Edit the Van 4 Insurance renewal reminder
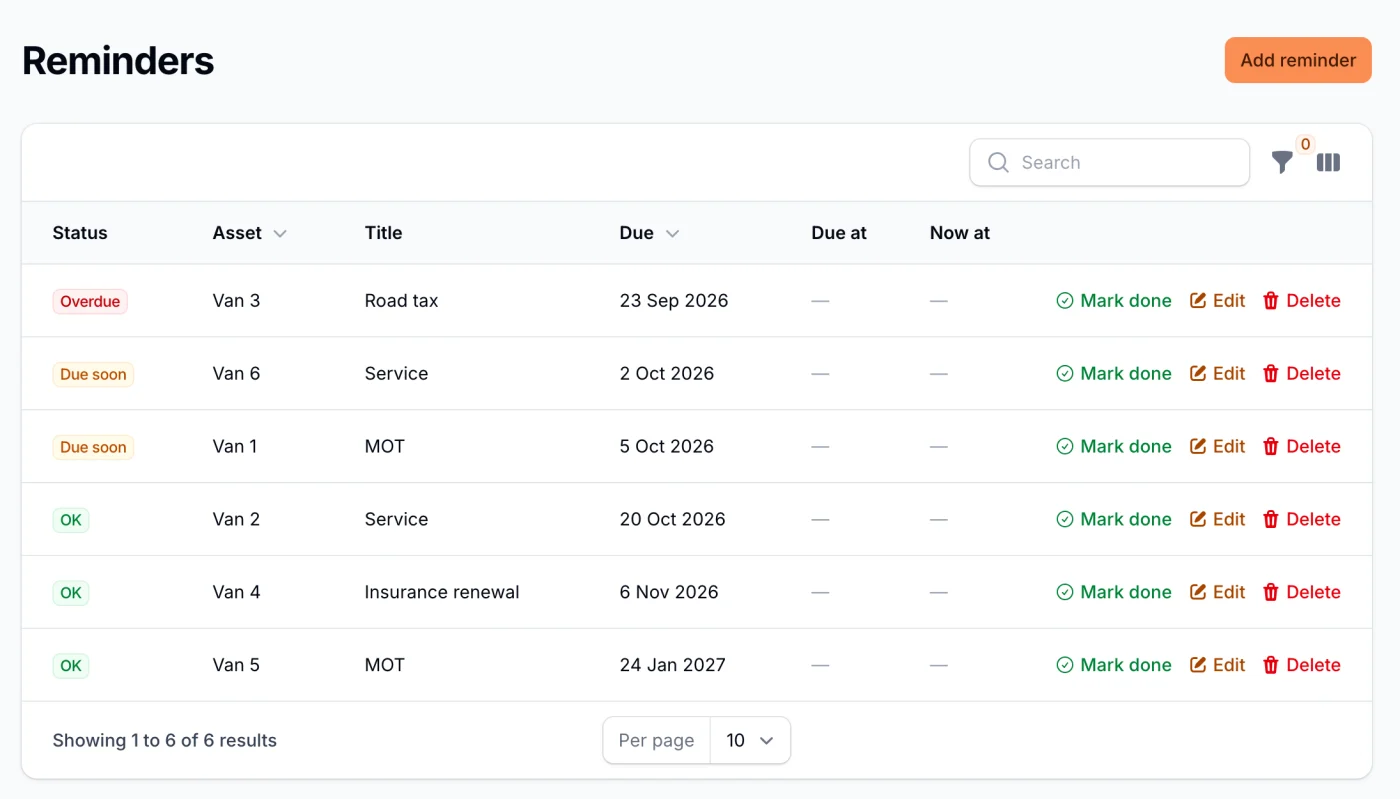The width and height of the screenshot is (1400, 799). click(x=1217, y=593)
